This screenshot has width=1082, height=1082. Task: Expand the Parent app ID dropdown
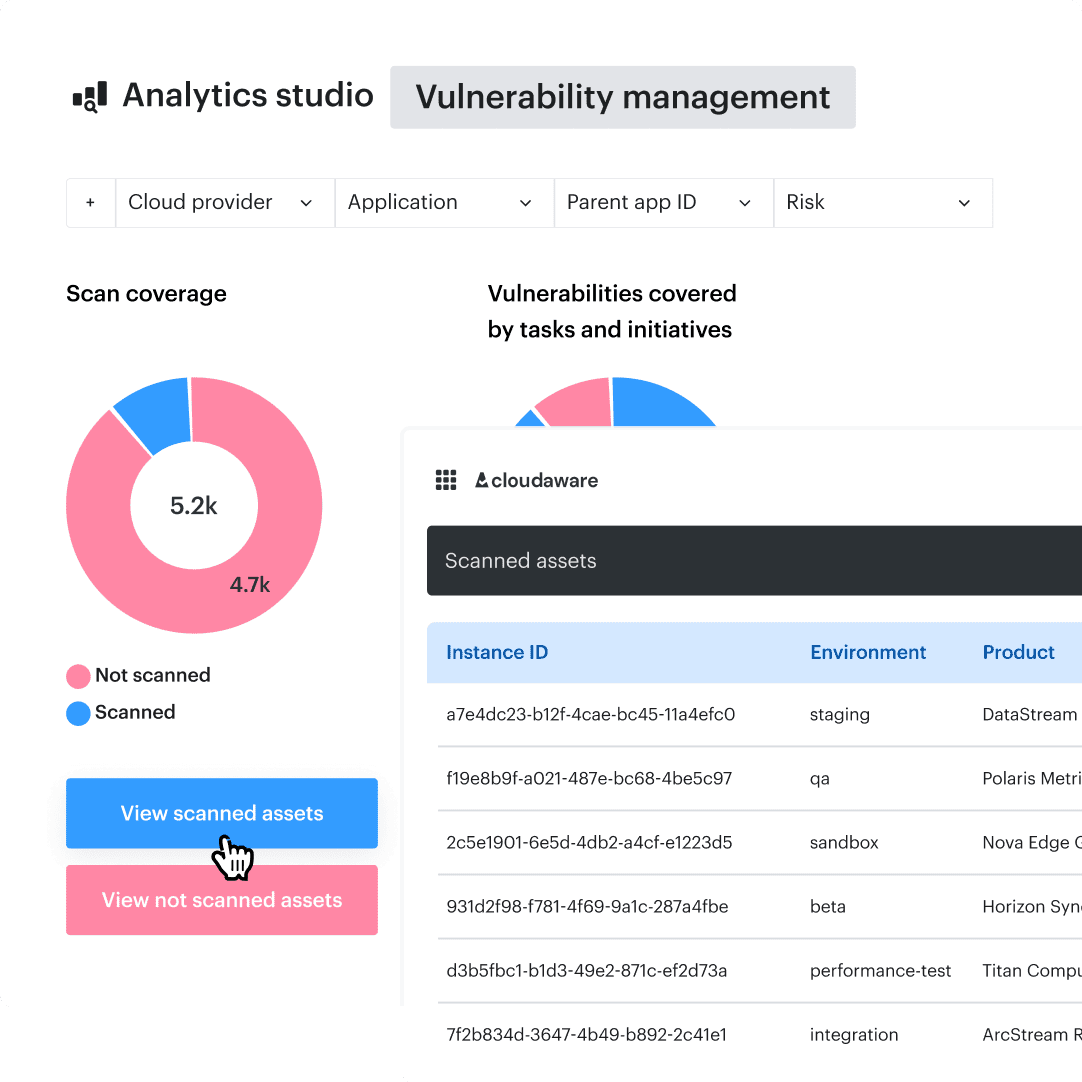(664, 203)
